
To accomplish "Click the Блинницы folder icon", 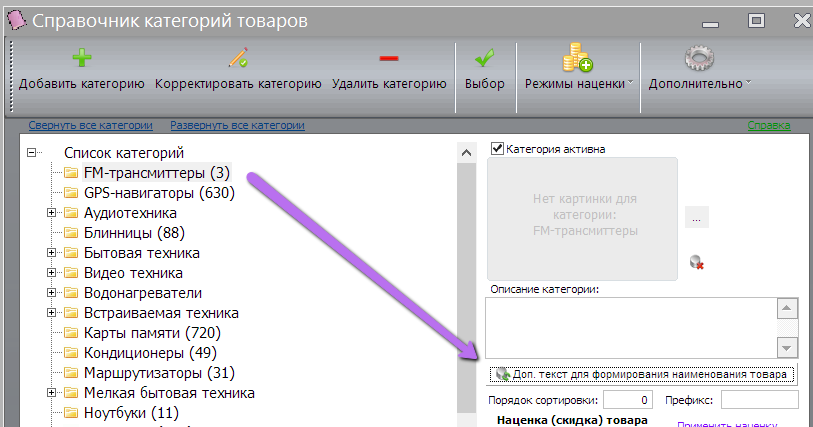I will (71, 233).
